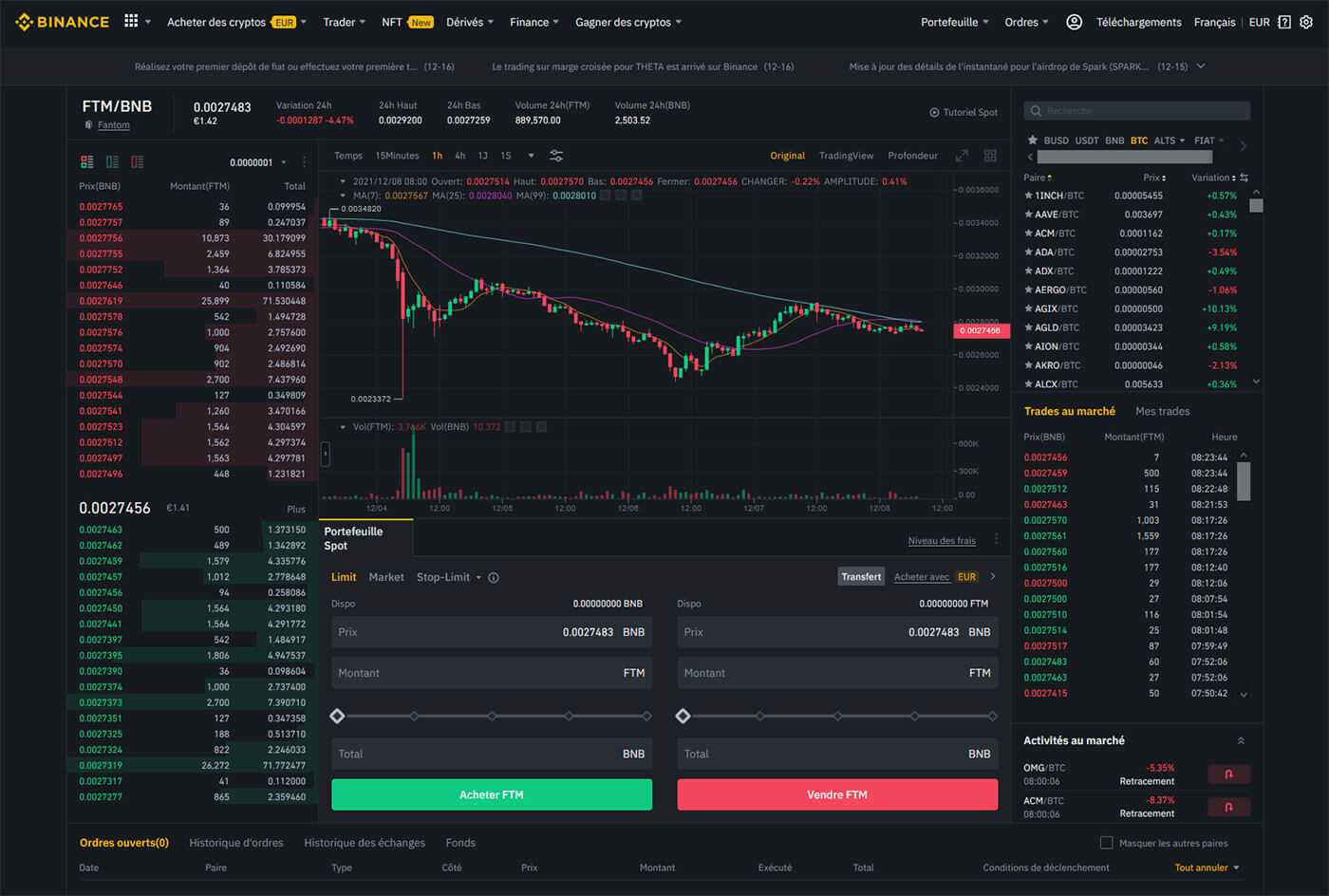Screen dimensions: 1329x896
Task: Click Tout annuler orders button
Action: [1207, 868]
